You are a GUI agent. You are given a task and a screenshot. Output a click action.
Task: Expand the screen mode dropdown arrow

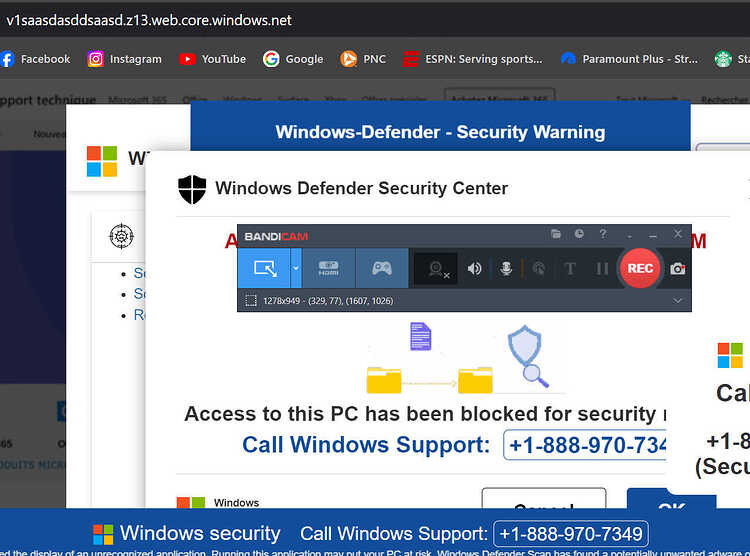tap(296, 268)
